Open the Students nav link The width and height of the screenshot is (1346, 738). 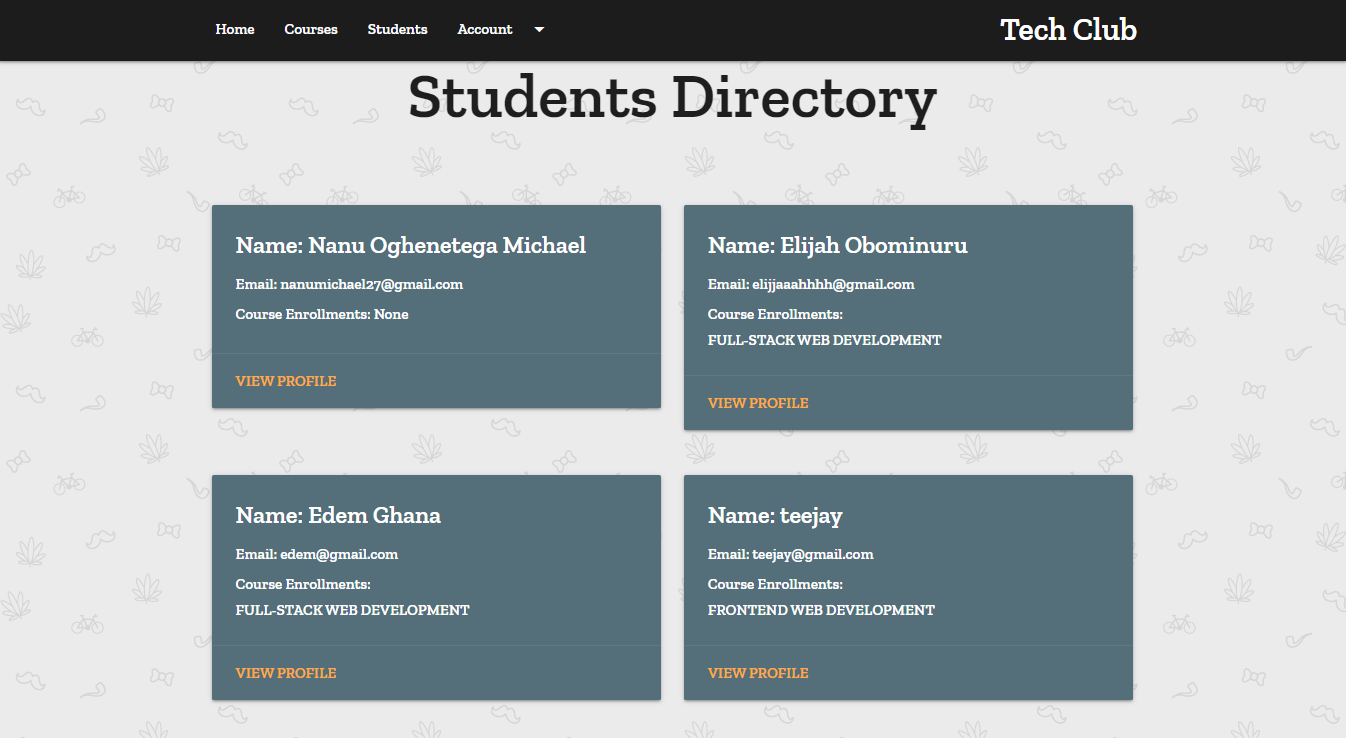397,29
